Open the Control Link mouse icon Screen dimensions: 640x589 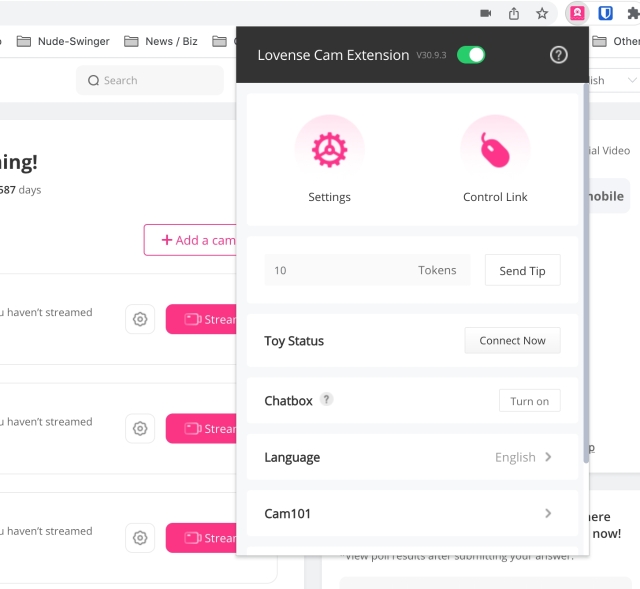tap(495, 150)
